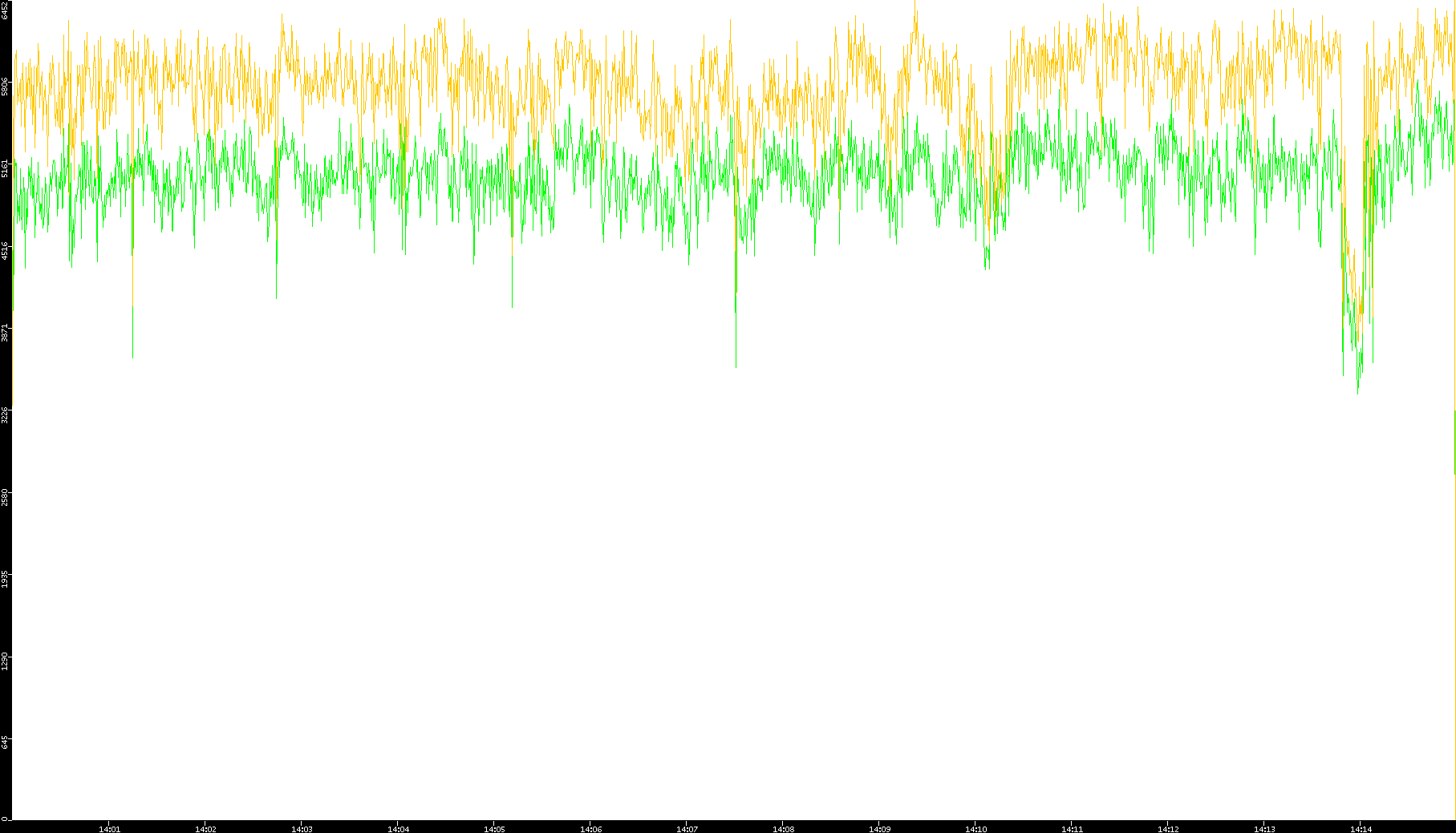Select the 4516 value axis label
Screen dimensions: 1456x833
click(x=5, y=251)
